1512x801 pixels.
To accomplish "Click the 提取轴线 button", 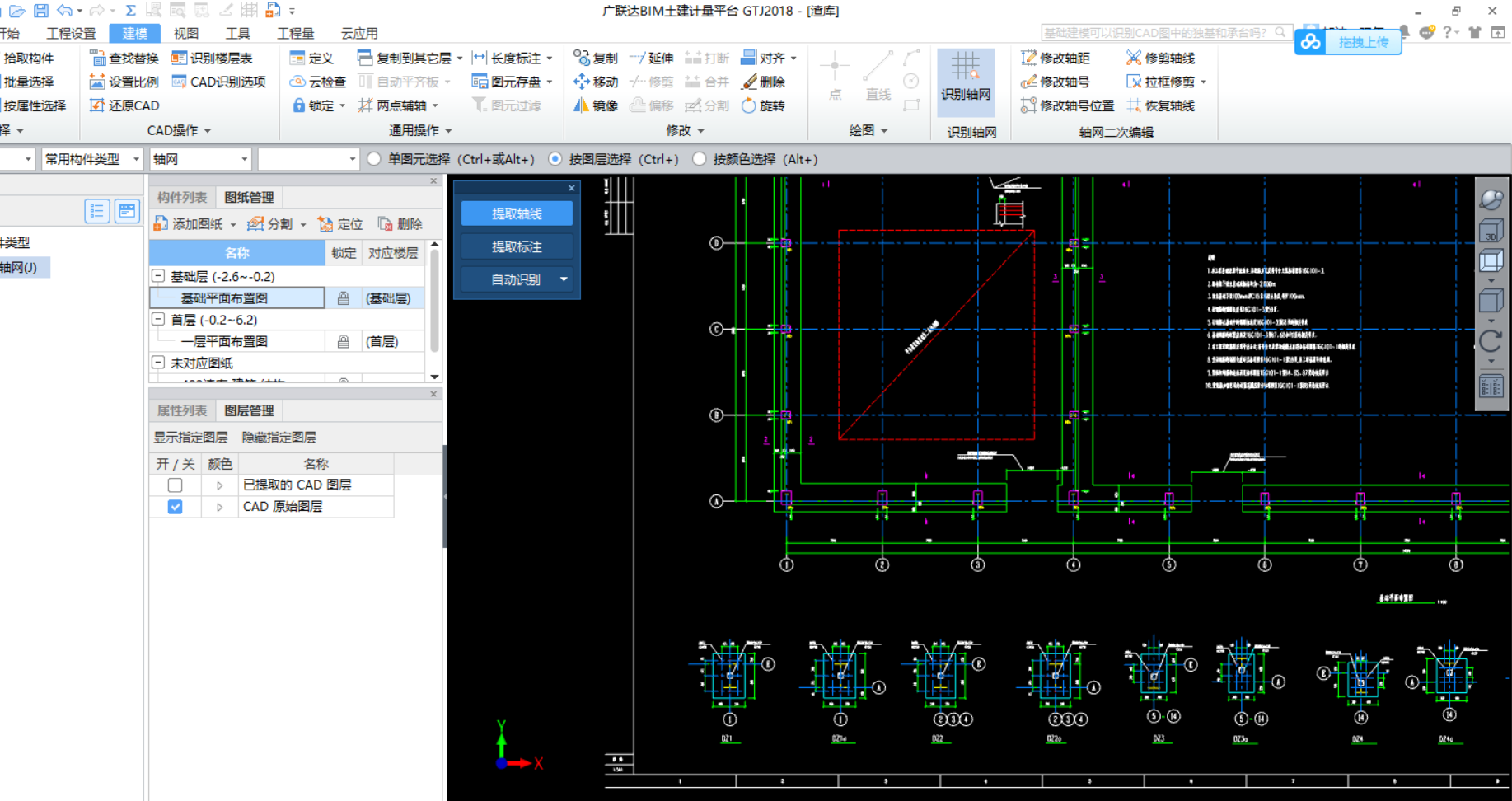I will [x=517, y=213].
